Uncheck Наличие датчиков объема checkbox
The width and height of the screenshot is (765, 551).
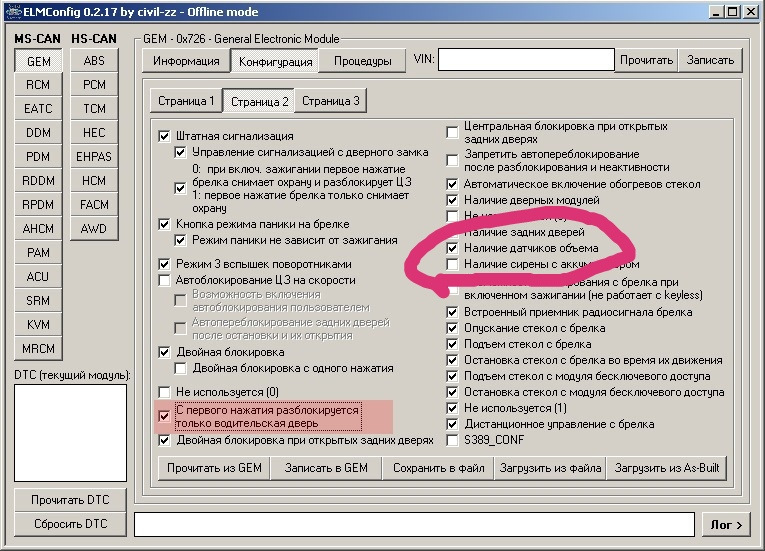pos(453,248)
